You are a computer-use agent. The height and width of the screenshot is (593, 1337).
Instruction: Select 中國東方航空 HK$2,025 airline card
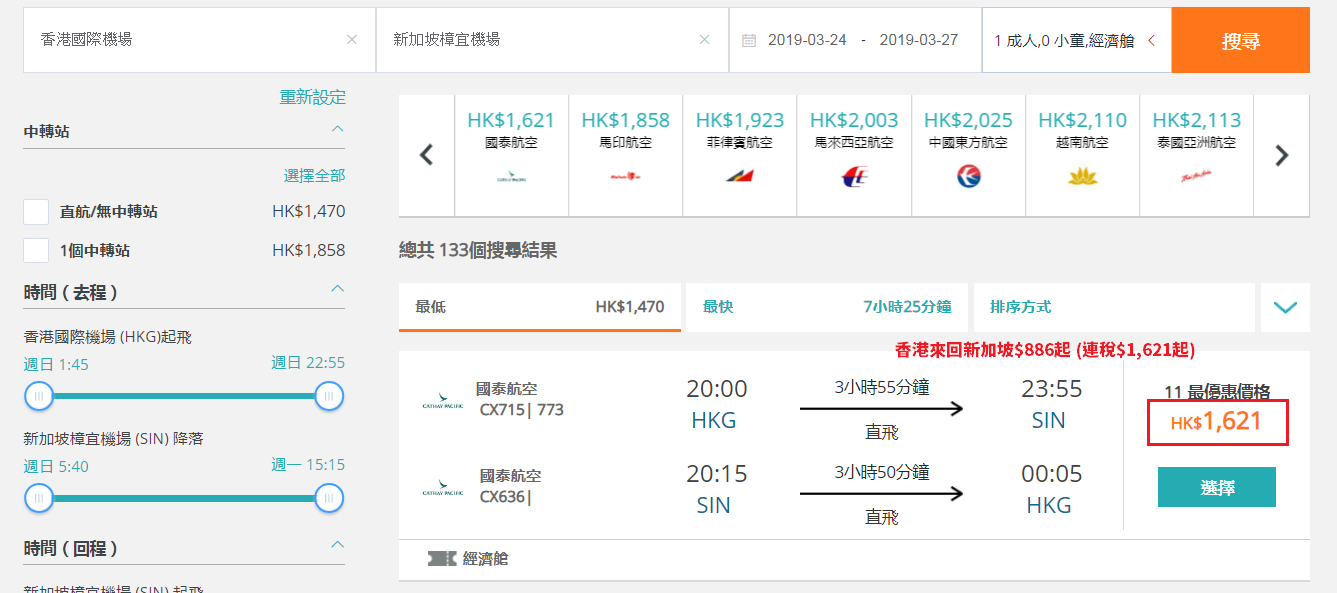tap(968, 155)
